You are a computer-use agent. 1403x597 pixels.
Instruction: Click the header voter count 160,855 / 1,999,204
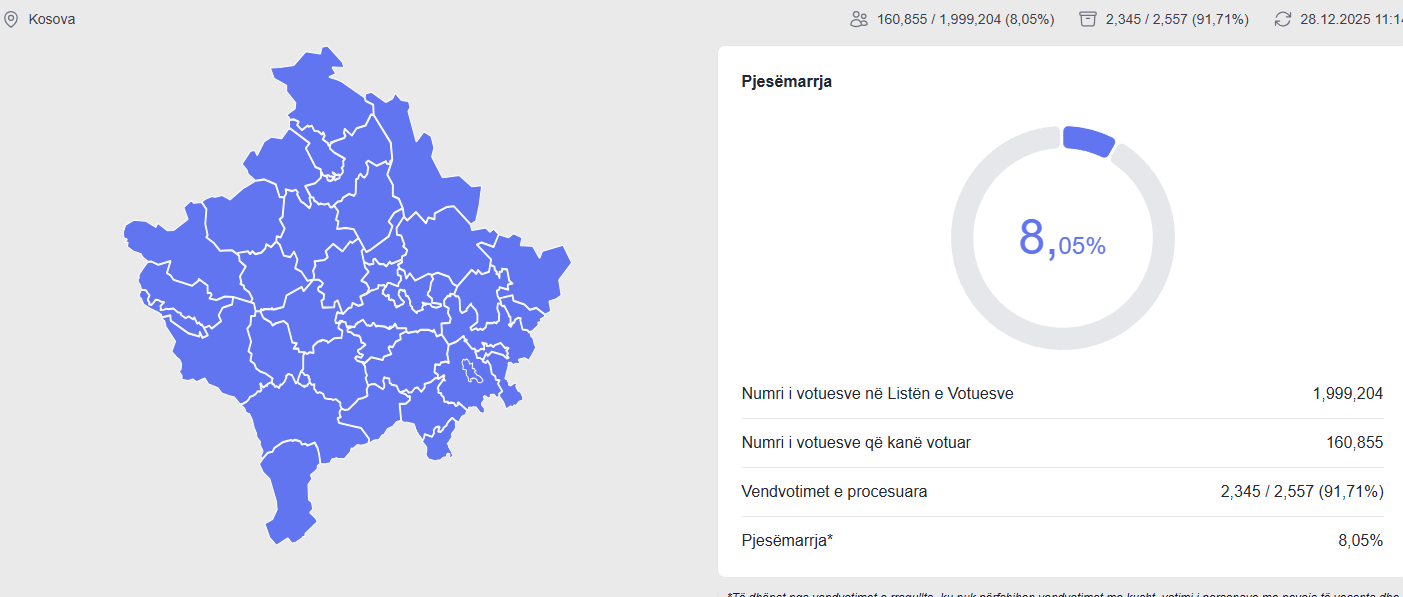click(x=965, y=19)
